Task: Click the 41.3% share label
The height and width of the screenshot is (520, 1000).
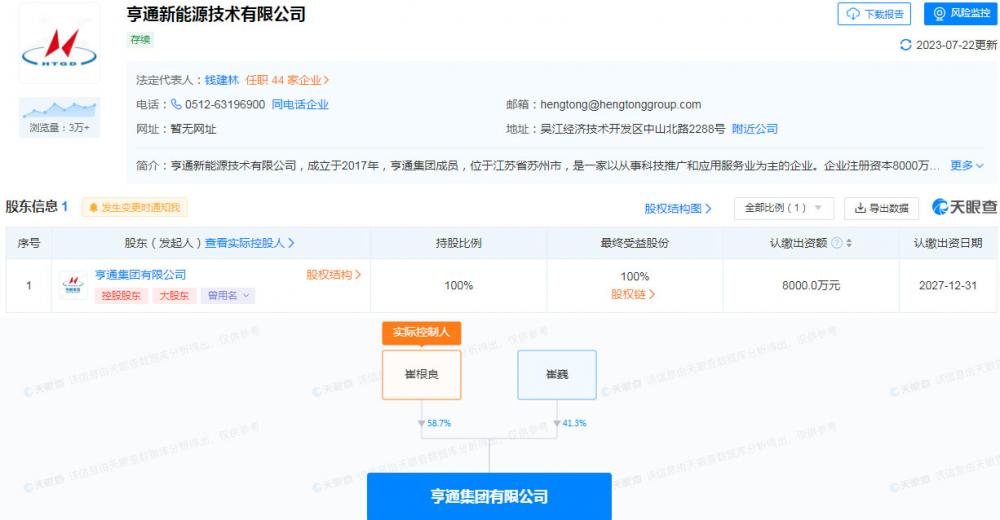Action: tap(574, 423)
